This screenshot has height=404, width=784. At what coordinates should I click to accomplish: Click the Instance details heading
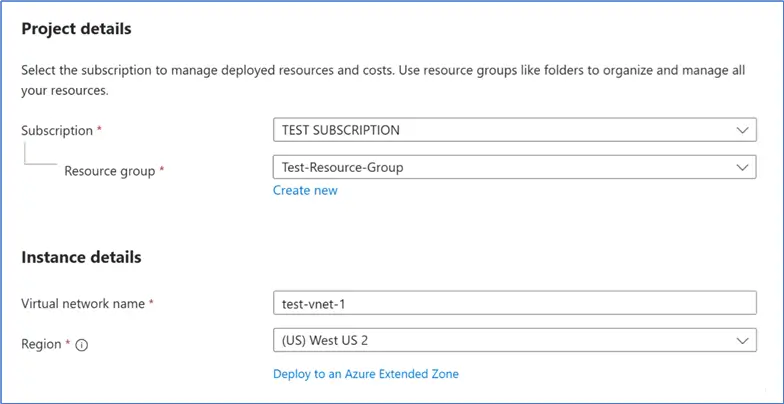81,258
